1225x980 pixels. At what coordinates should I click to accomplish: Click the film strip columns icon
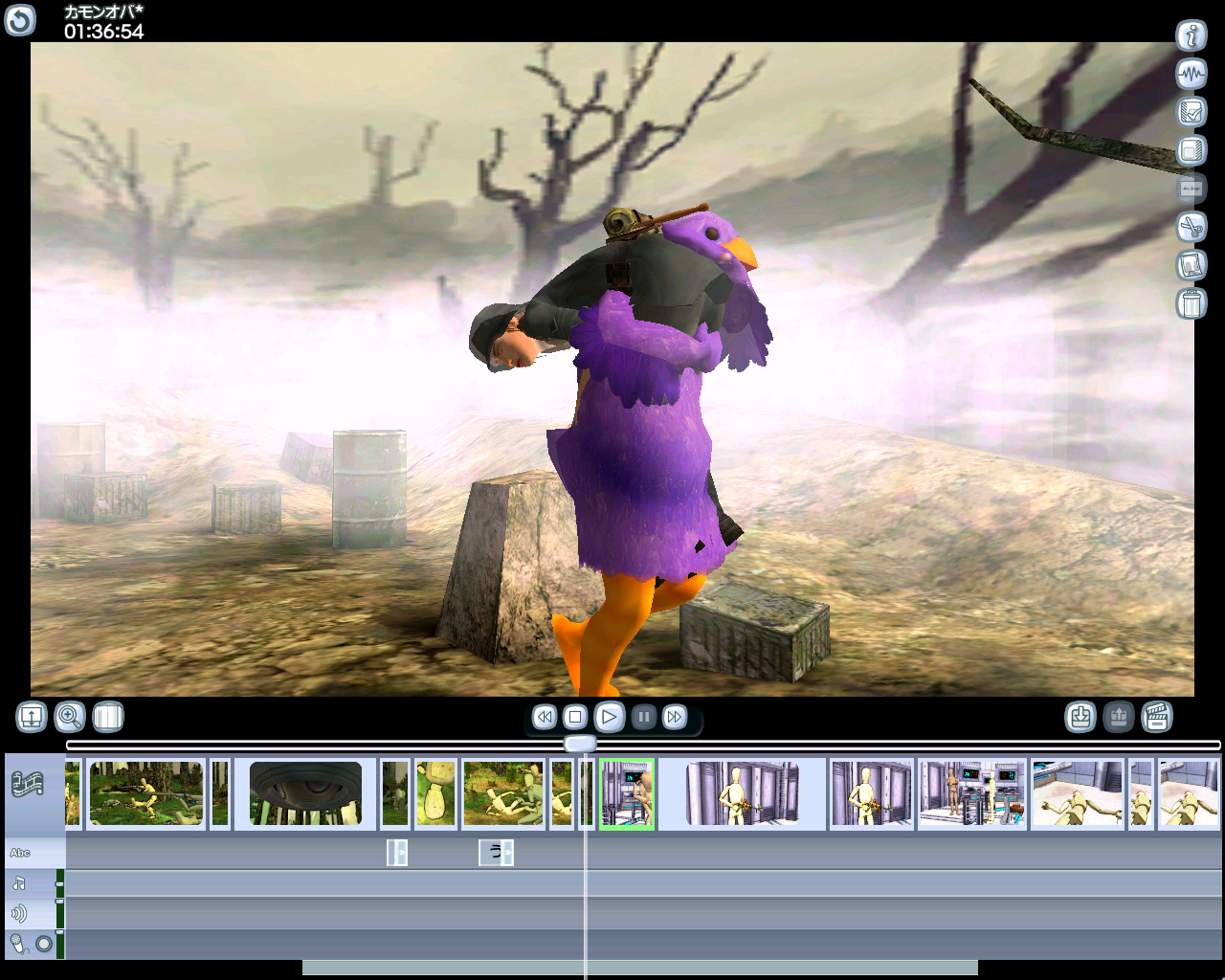108,717
